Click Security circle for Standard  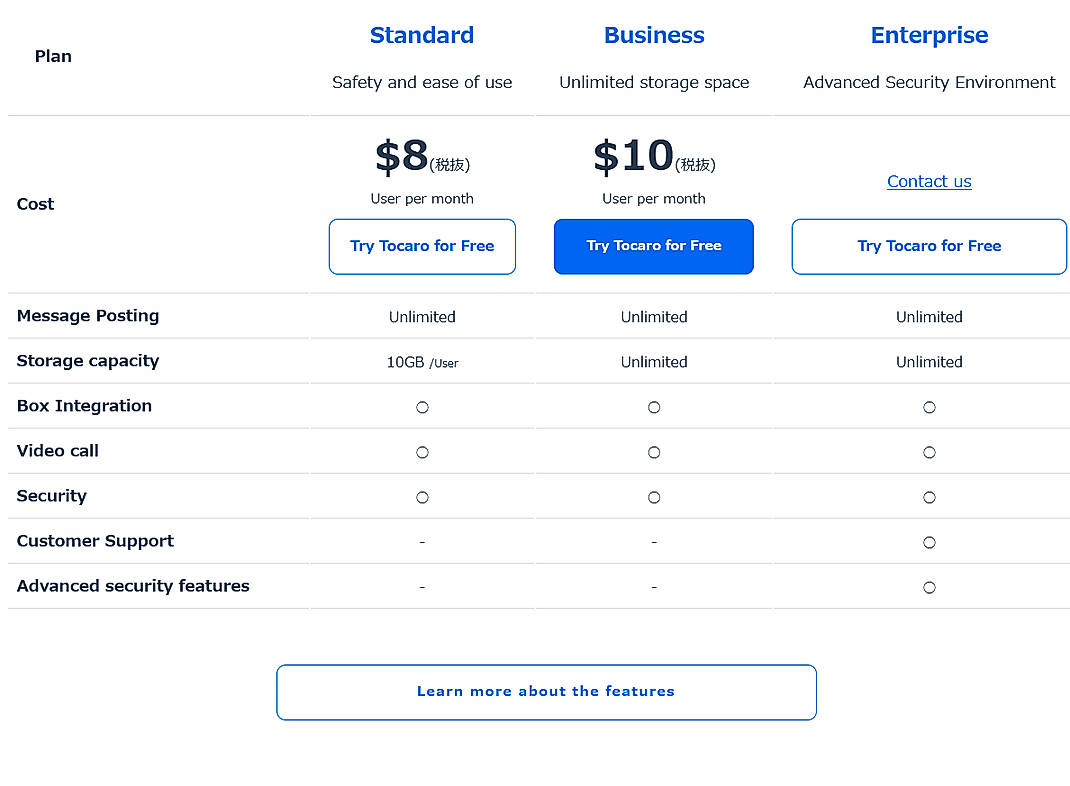click(422, 497)
